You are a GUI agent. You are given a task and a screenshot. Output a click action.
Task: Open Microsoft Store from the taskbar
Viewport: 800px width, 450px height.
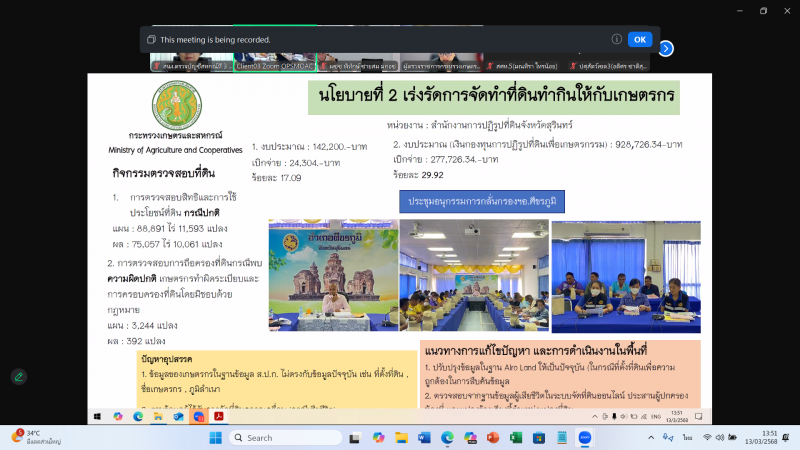point(539,438)
